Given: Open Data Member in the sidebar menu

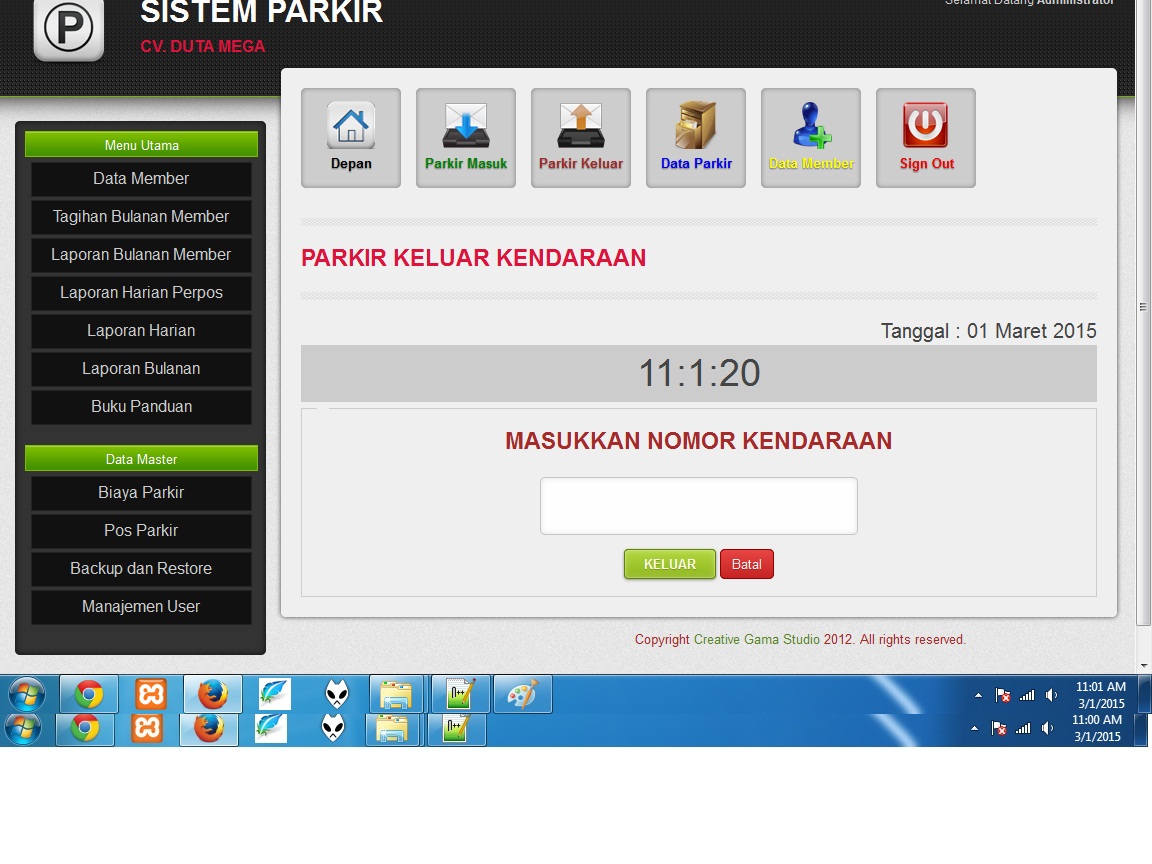Looking at the screenshot, I should [x=141, y=179].
